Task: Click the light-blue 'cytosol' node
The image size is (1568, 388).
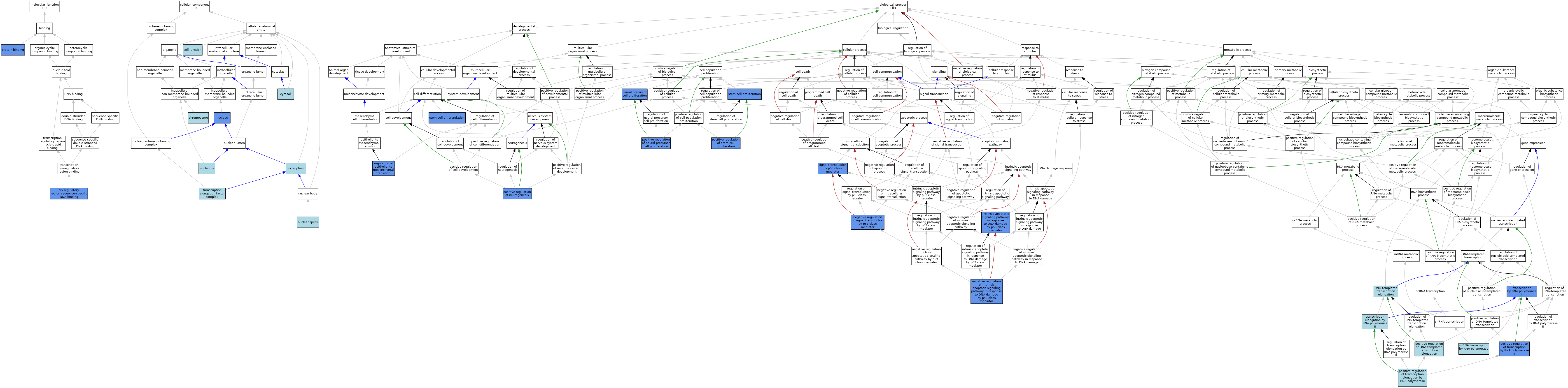Action: 285,94
